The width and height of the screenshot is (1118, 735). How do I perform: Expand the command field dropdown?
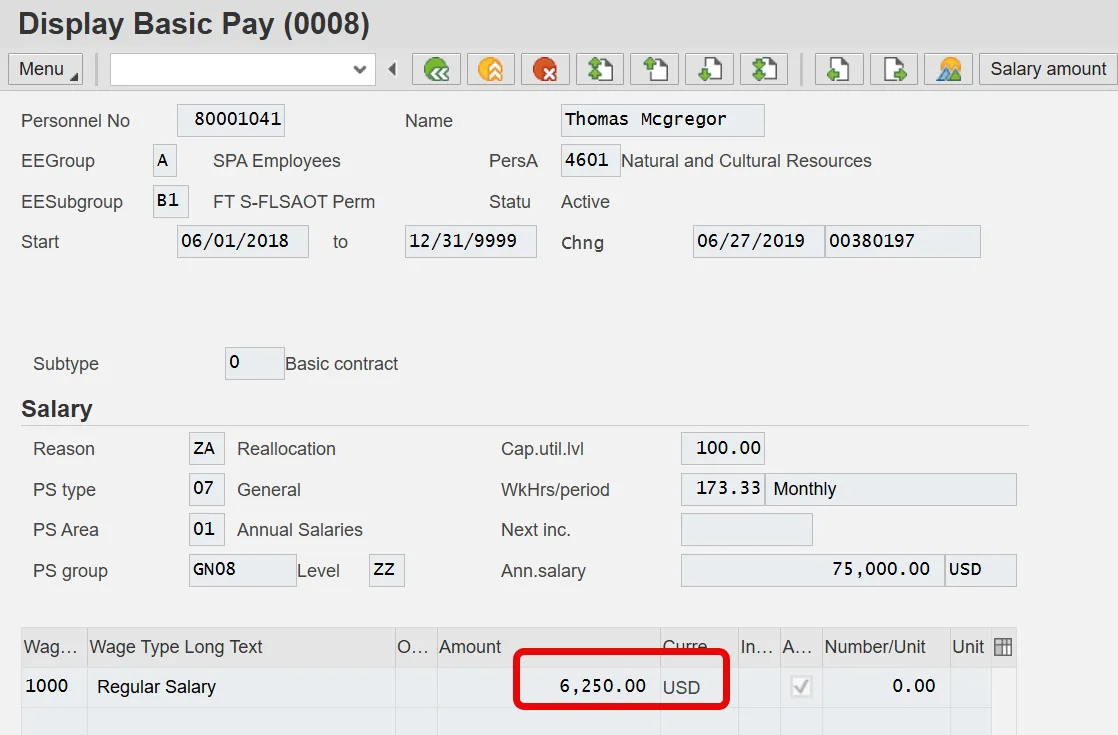pos(360,69)
